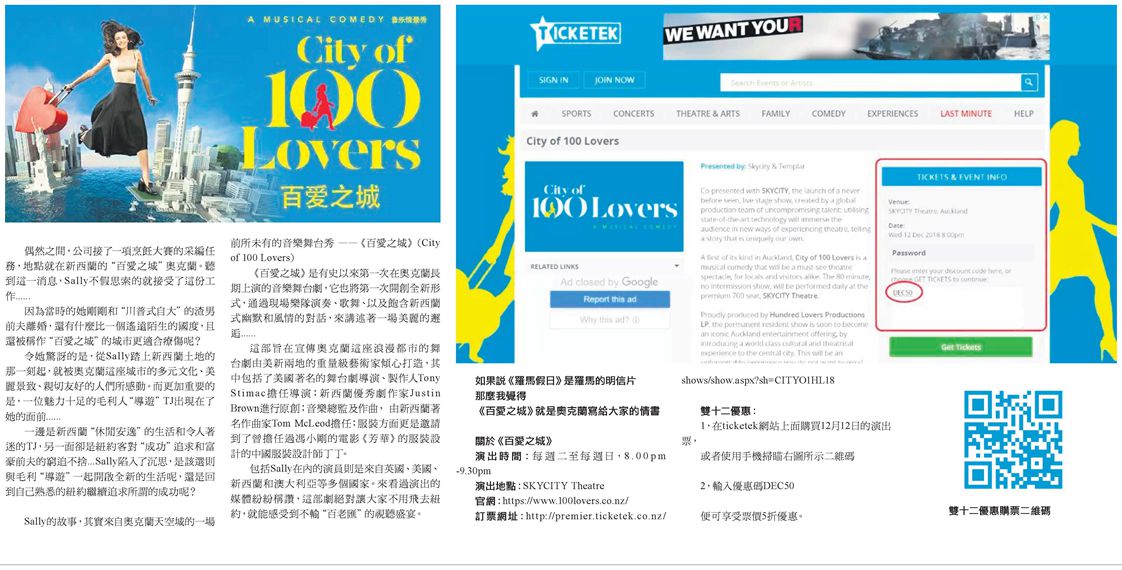Viewport: 1122px width, 570px height.
Task: Click the Ad closed by Google text
Action: [609, 282]
